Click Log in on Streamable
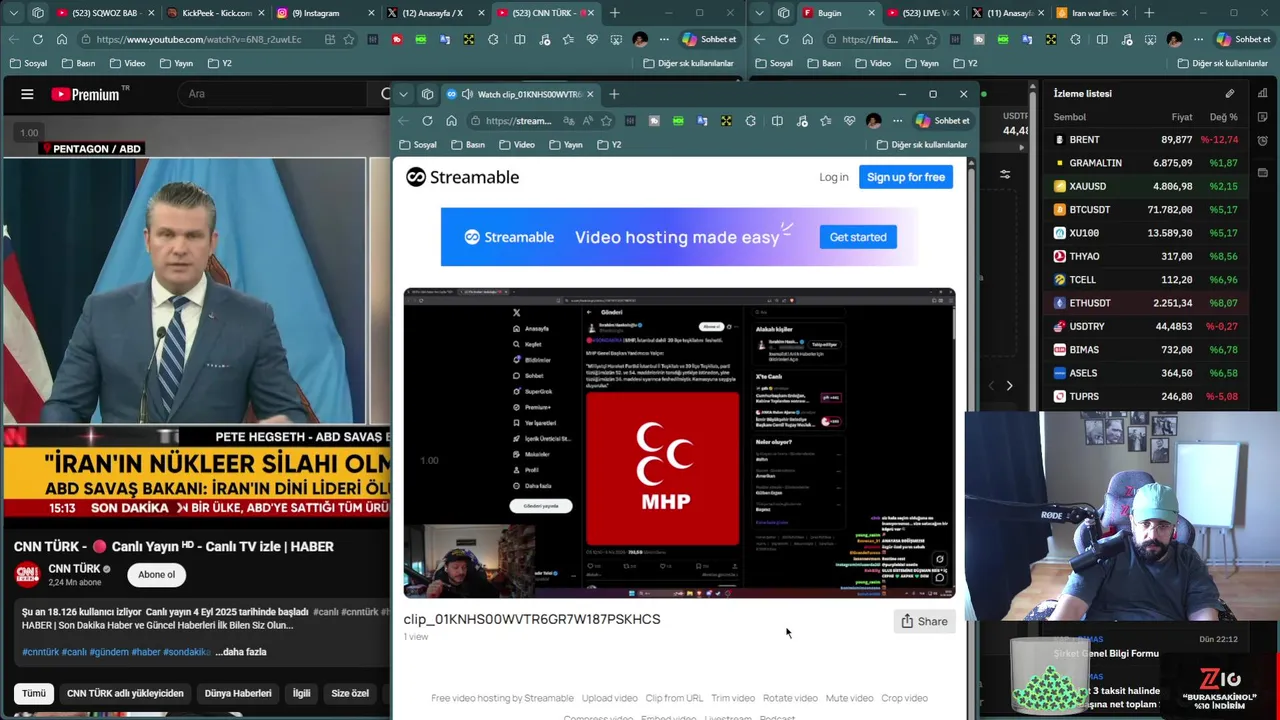 [833, 177]
